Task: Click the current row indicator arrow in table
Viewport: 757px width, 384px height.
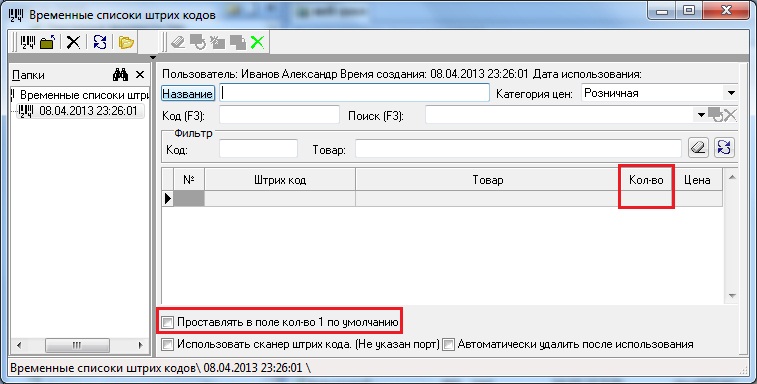Action: coord(168,198)
